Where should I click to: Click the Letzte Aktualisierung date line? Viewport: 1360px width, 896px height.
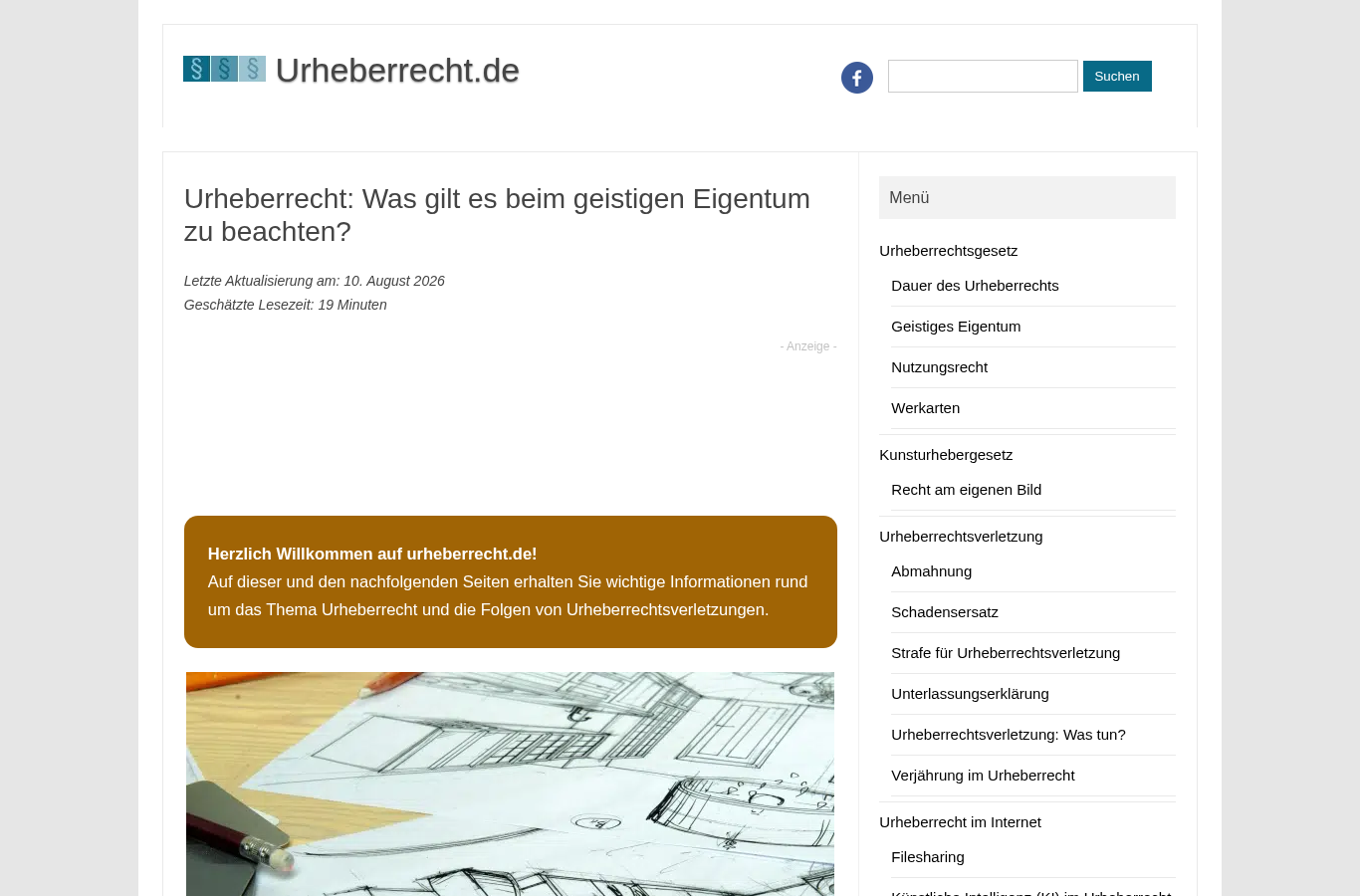point(315,281)
